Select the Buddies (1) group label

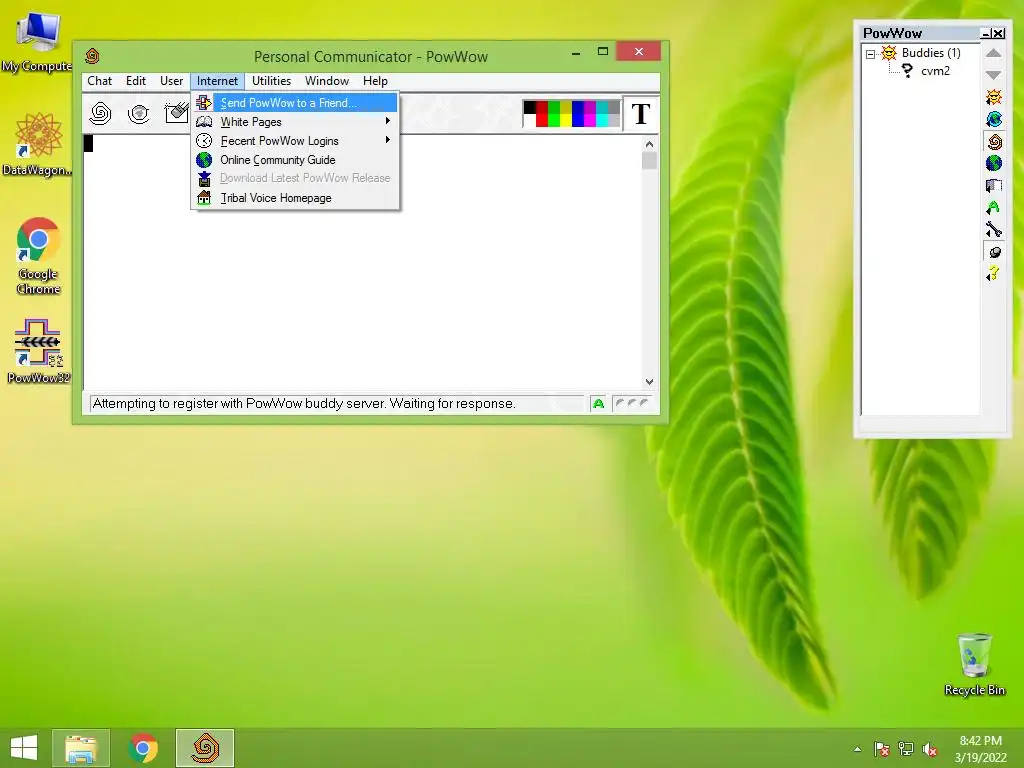(931, 53)
